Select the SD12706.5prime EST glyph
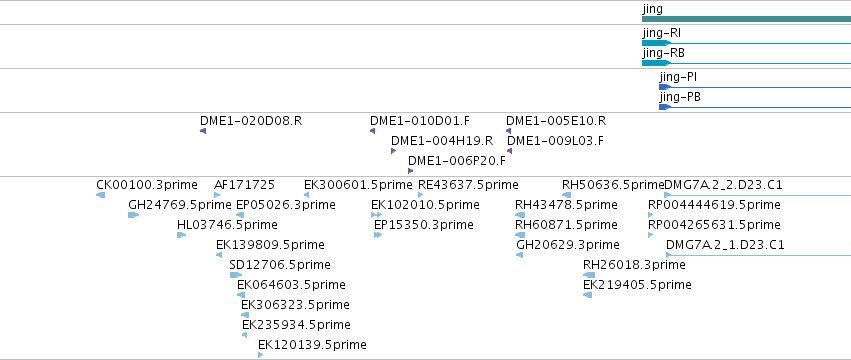The width and height of the screenshot is (851, 360). pos(236,275)
